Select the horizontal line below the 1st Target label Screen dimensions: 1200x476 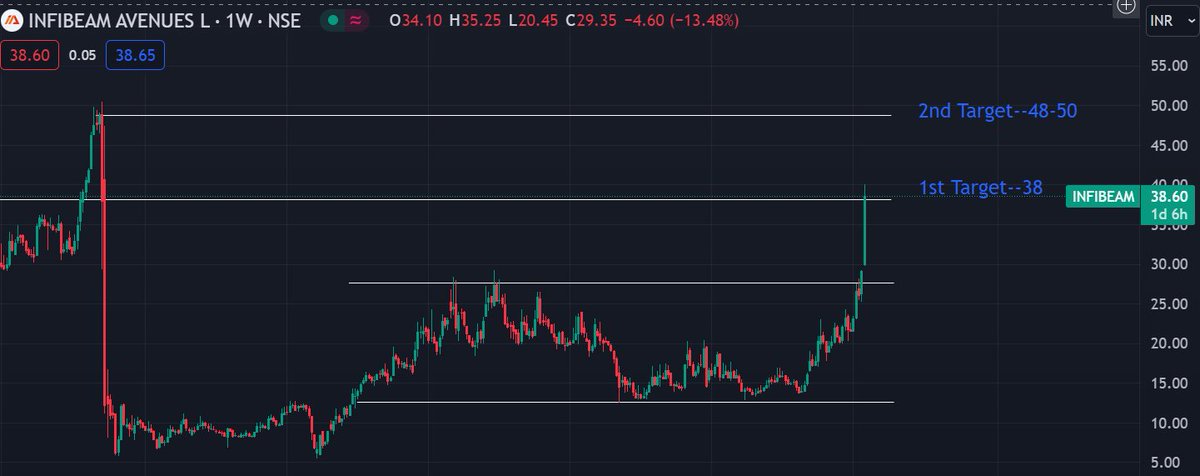(x=445, y=199)
